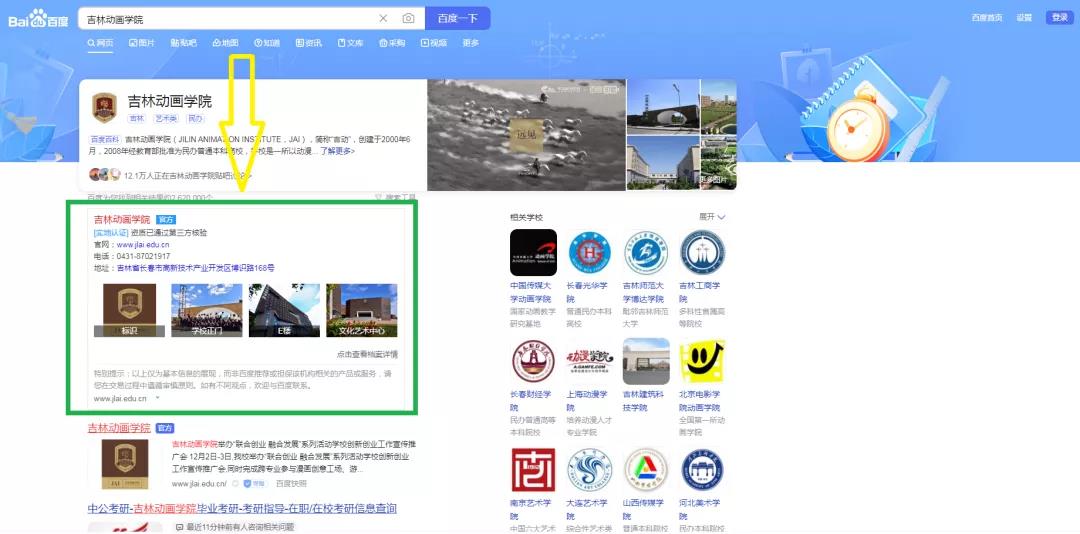Click 南京艺术学院 red logo
Image resolution: width=1080 pixels, height=534 pixels.
533,470
